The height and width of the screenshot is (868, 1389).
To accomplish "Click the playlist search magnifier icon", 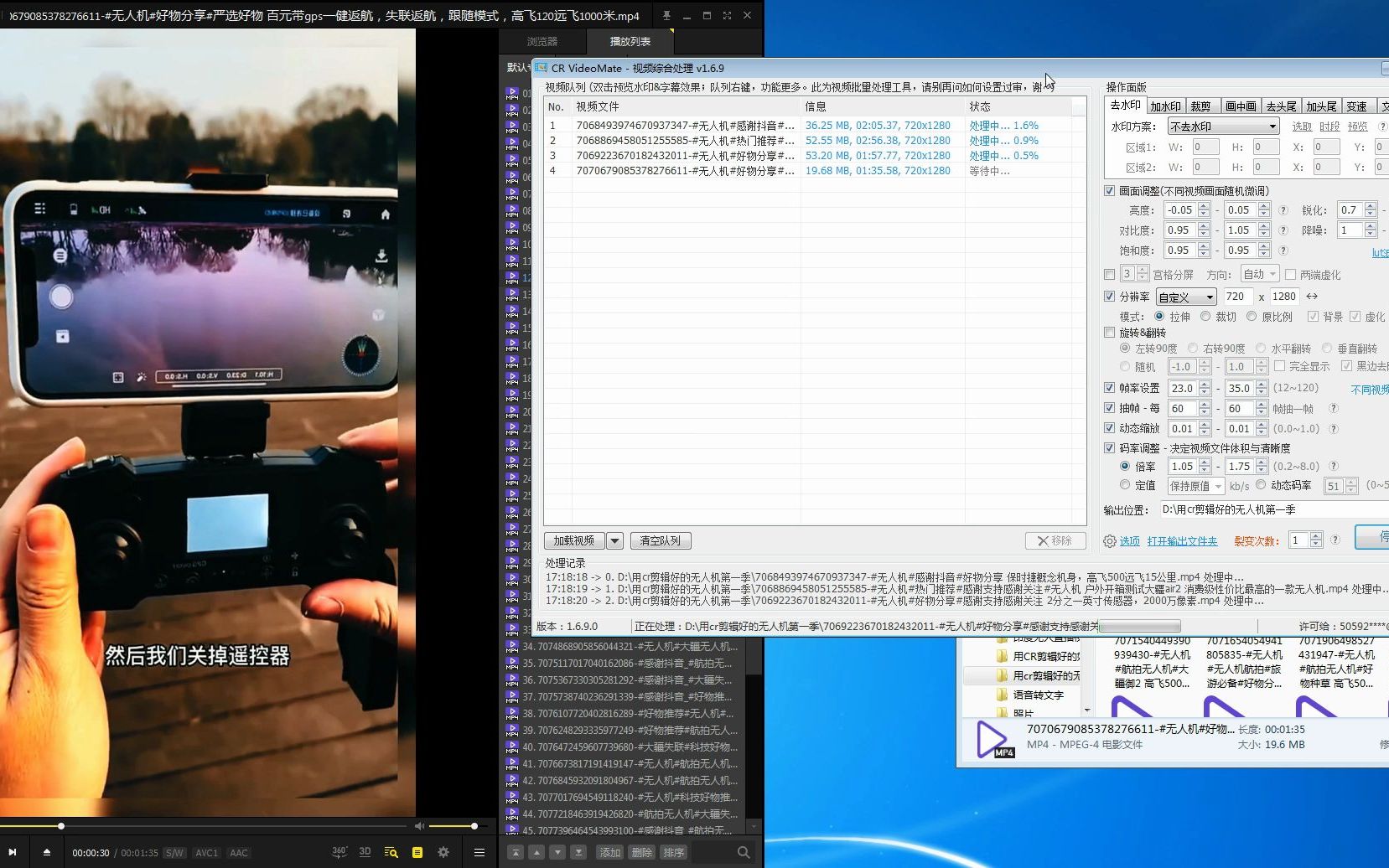I will point(744,852).
